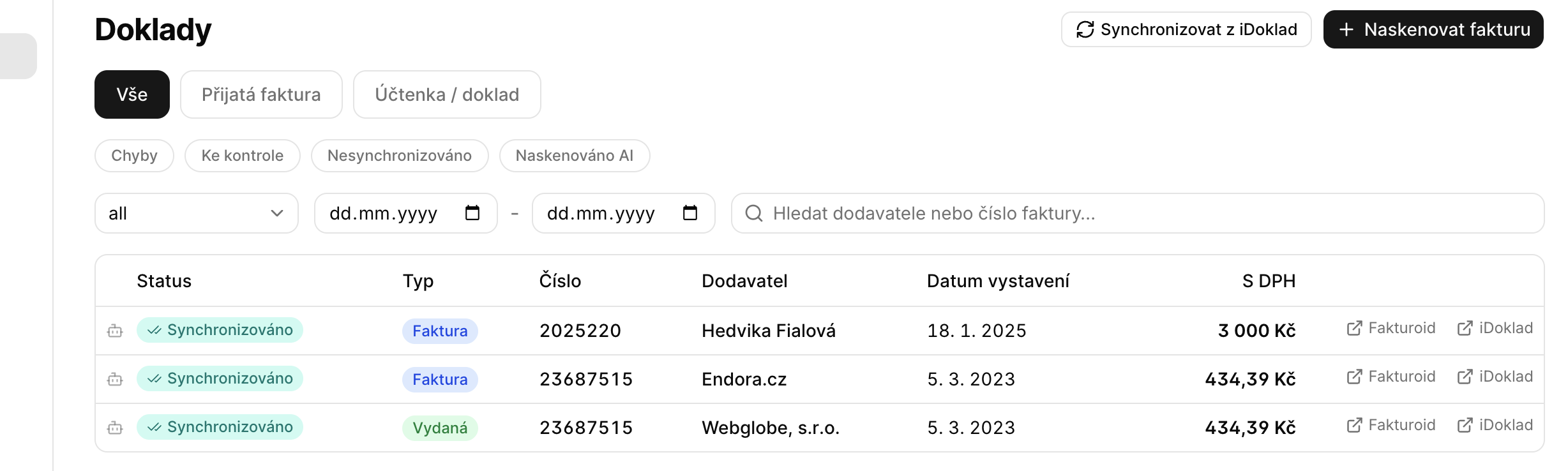Switch to the Přijatá faktura tab
Image resolution: width=1568 pixels, height=471 pixels.
pyautogui.click(x=261, y=94)
